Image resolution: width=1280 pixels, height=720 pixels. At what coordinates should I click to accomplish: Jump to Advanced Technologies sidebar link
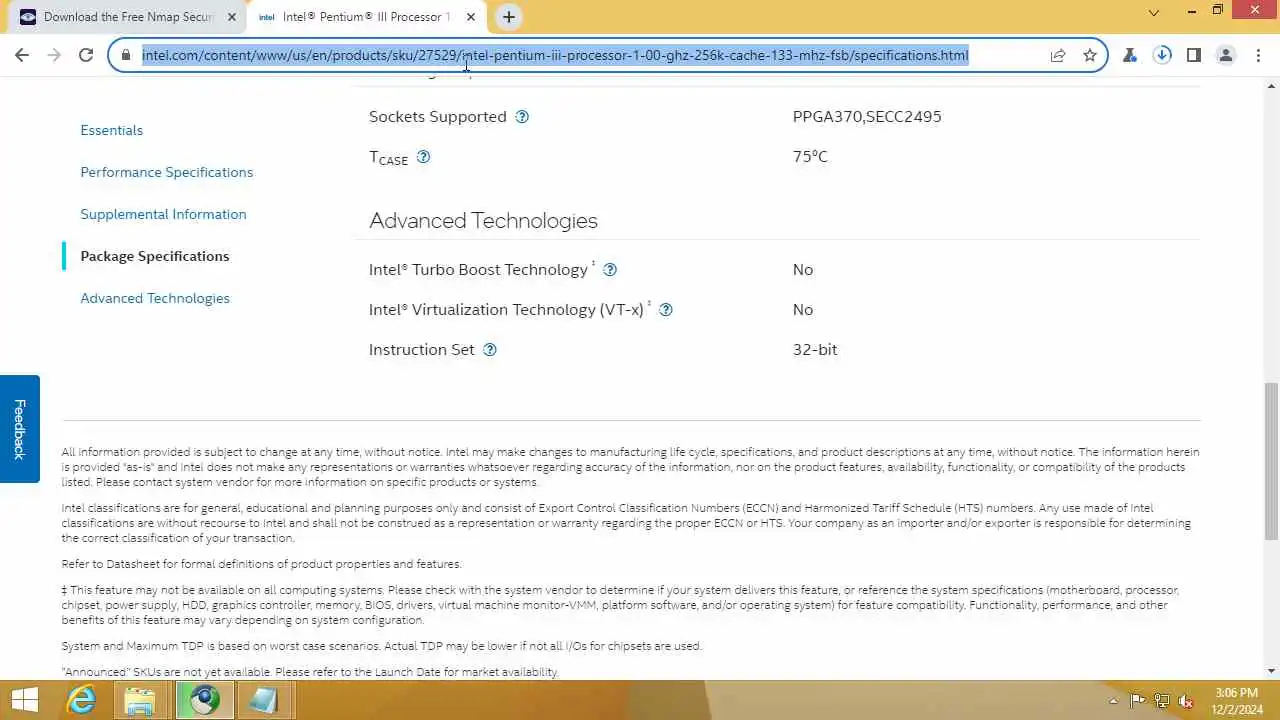[155, 298]
